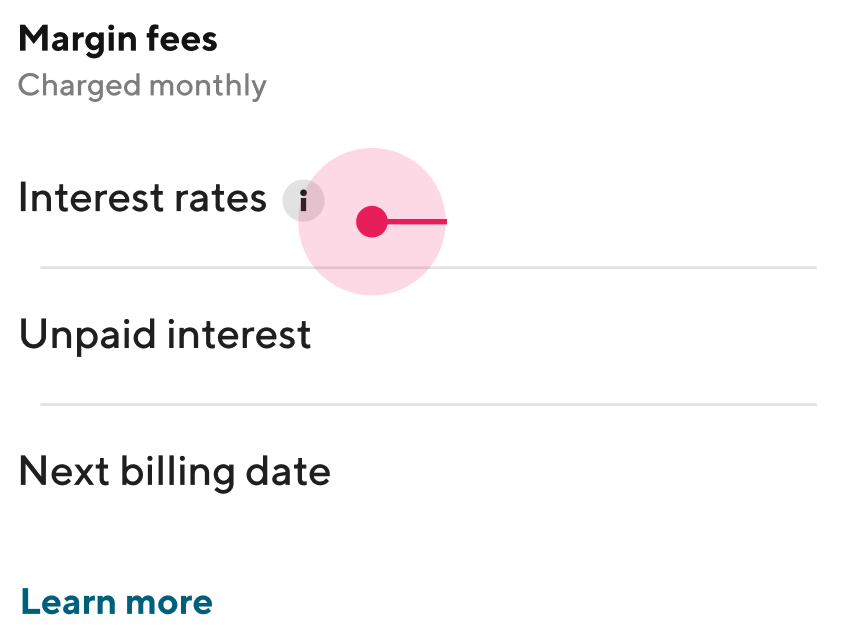Click the word "rates" before the info icon
The image size is (863, 635).
coord(223,199)
